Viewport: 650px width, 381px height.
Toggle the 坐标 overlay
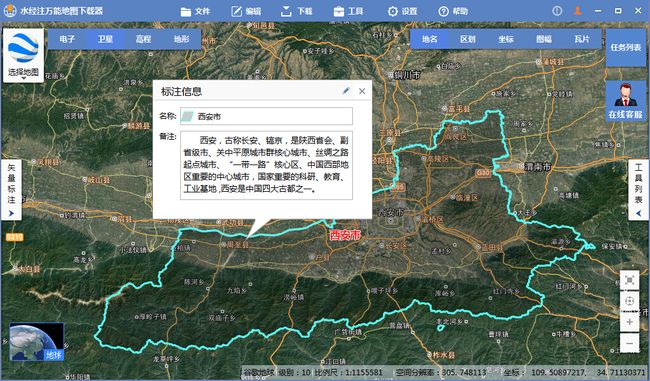point(506,39)
